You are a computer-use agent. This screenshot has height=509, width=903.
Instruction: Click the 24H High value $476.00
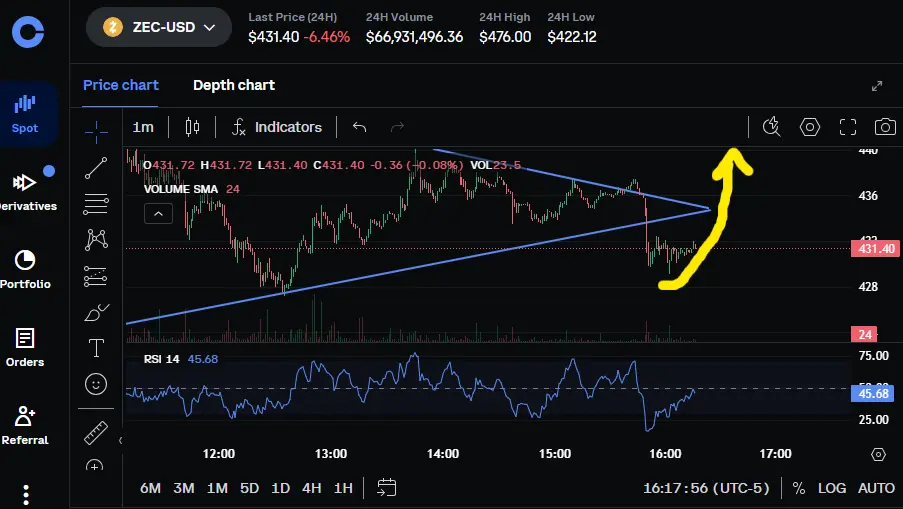coord(505,37)
